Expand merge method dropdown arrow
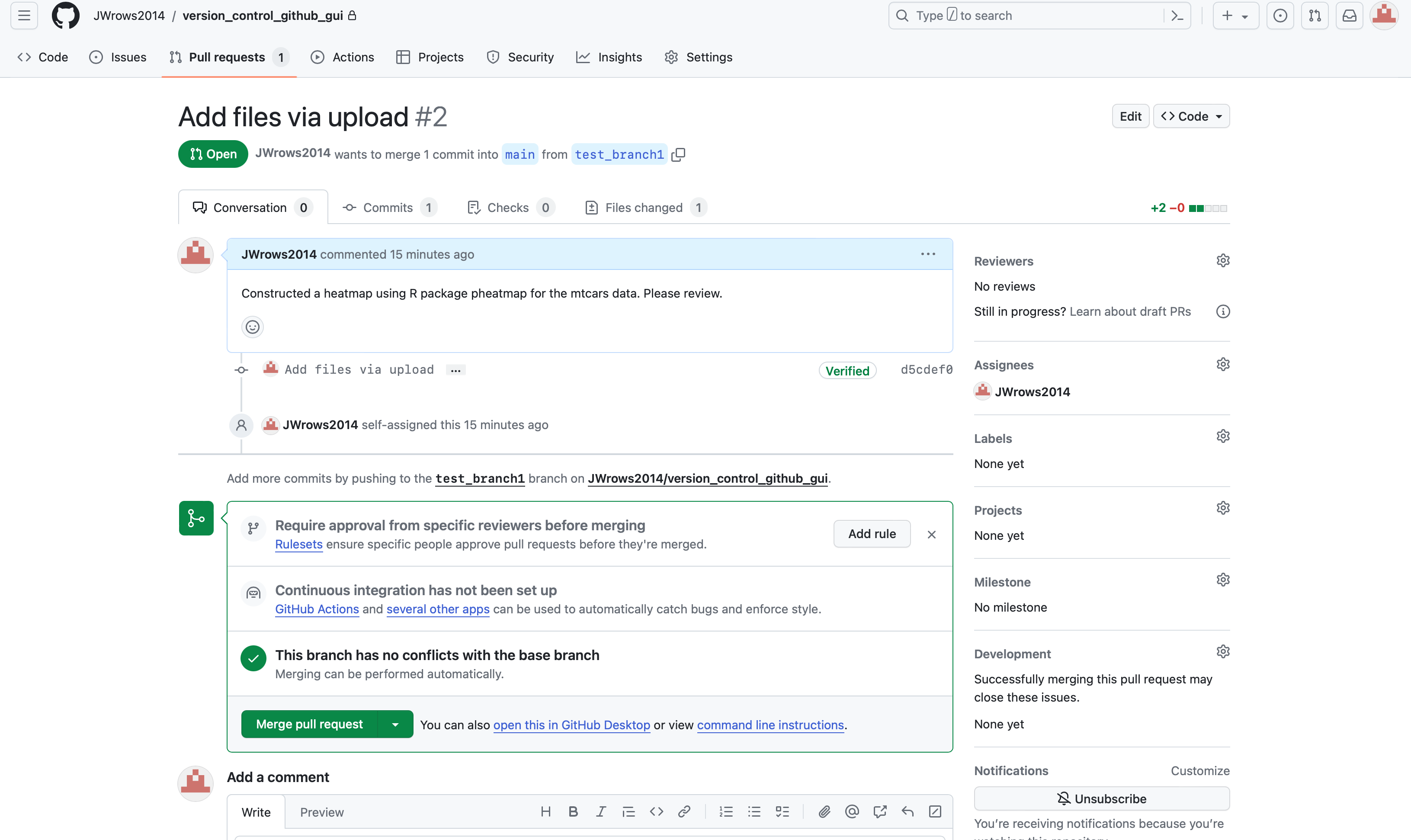 (x=395, y=725)
